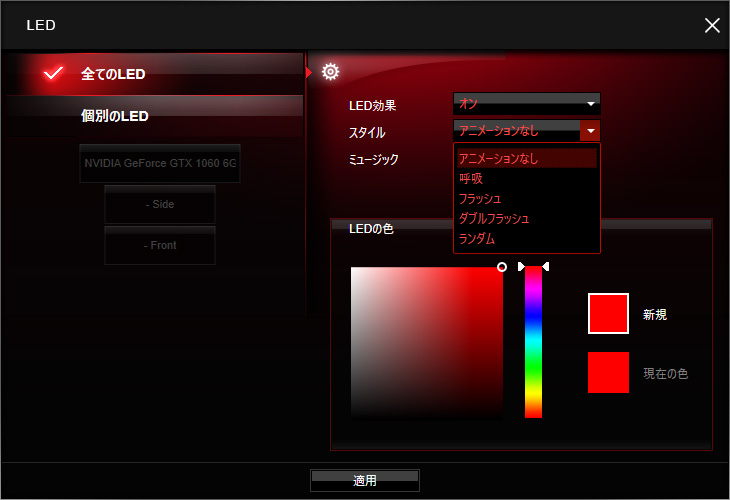This screenshot has width=730, height=500.
Task: Switch to 個別のLED mode
Action: click(x=155, y=115)
